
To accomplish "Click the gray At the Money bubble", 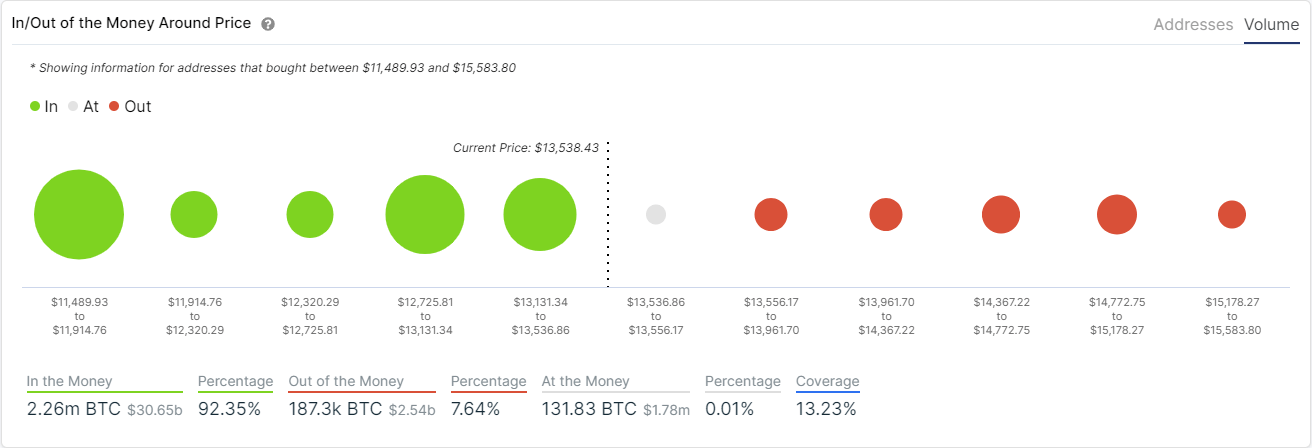I will 656,215.
